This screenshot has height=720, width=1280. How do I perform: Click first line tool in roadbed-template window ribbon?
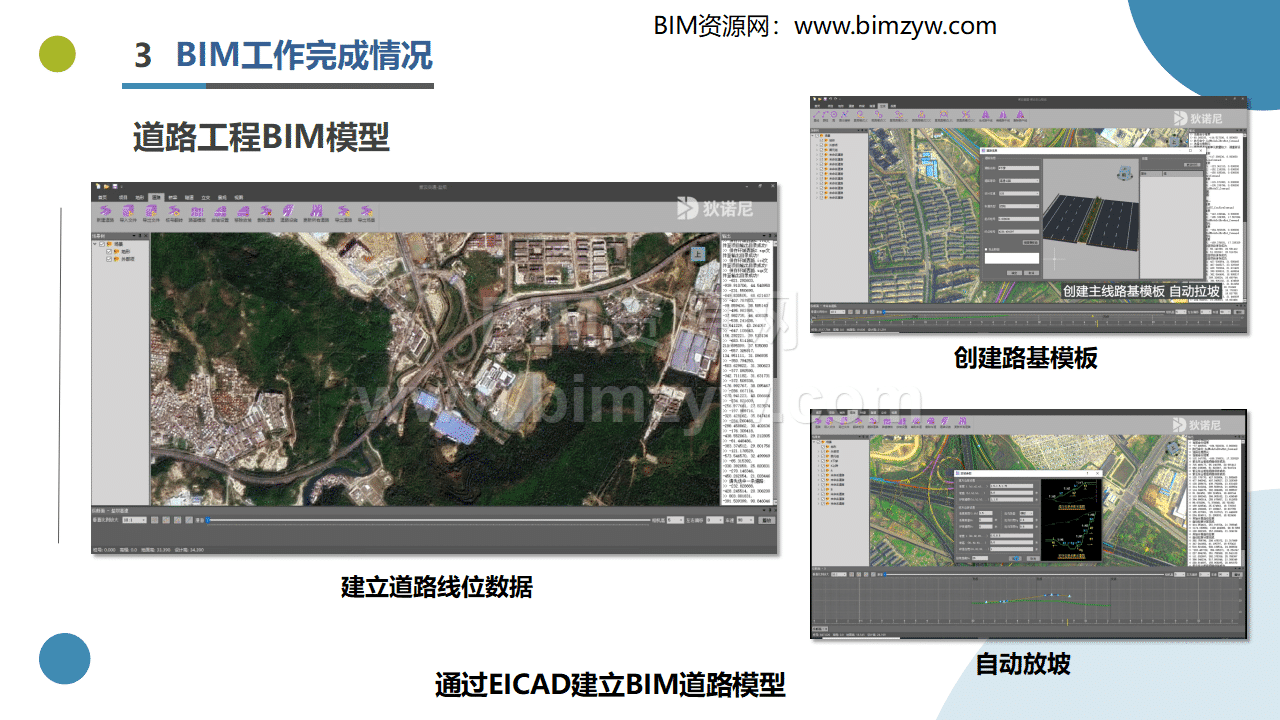(x=816, y=115)
